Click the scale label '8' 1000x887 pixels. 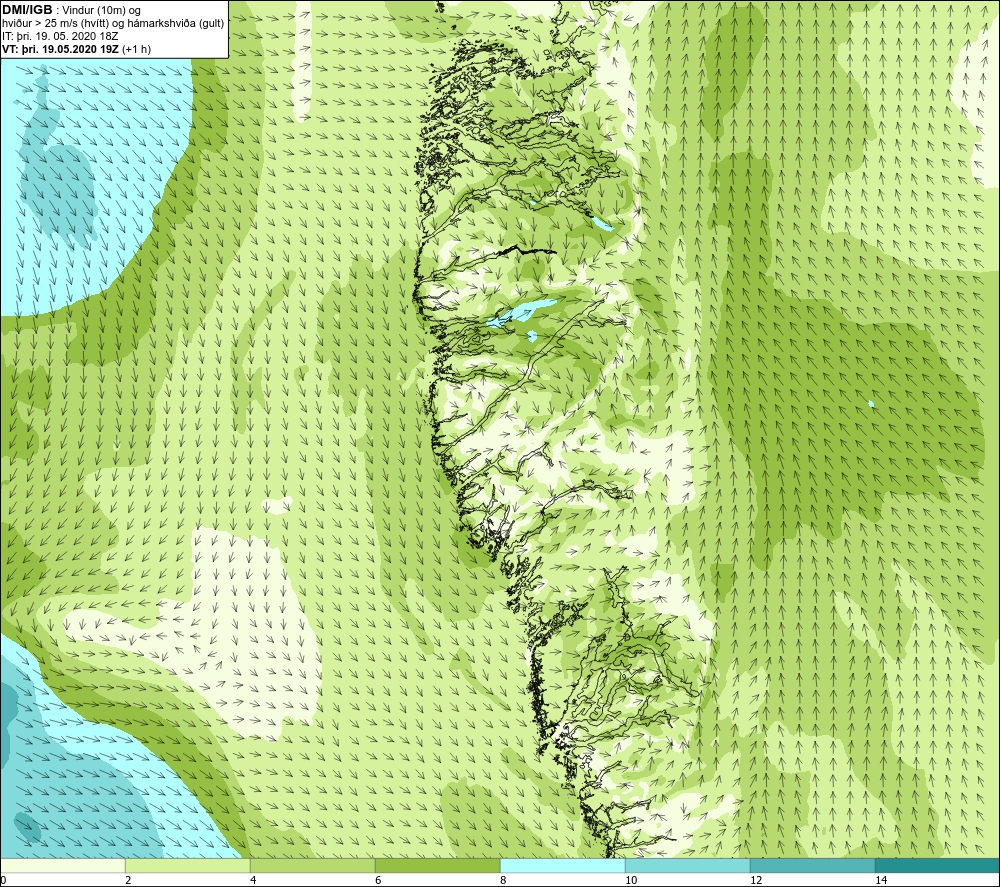coord(503,881)
